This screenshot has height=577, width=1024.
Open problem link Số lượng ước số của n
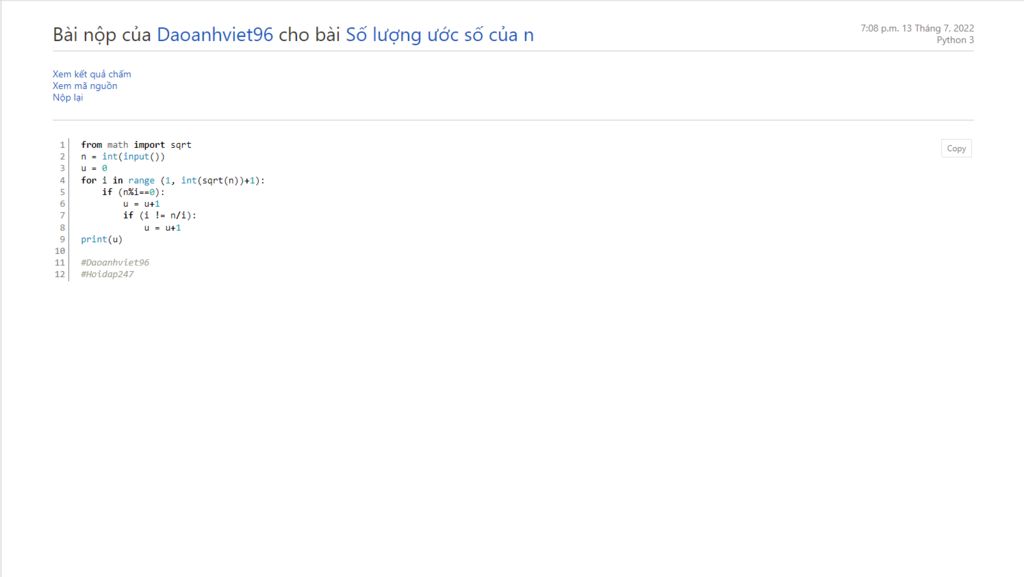tap(440, 35)
